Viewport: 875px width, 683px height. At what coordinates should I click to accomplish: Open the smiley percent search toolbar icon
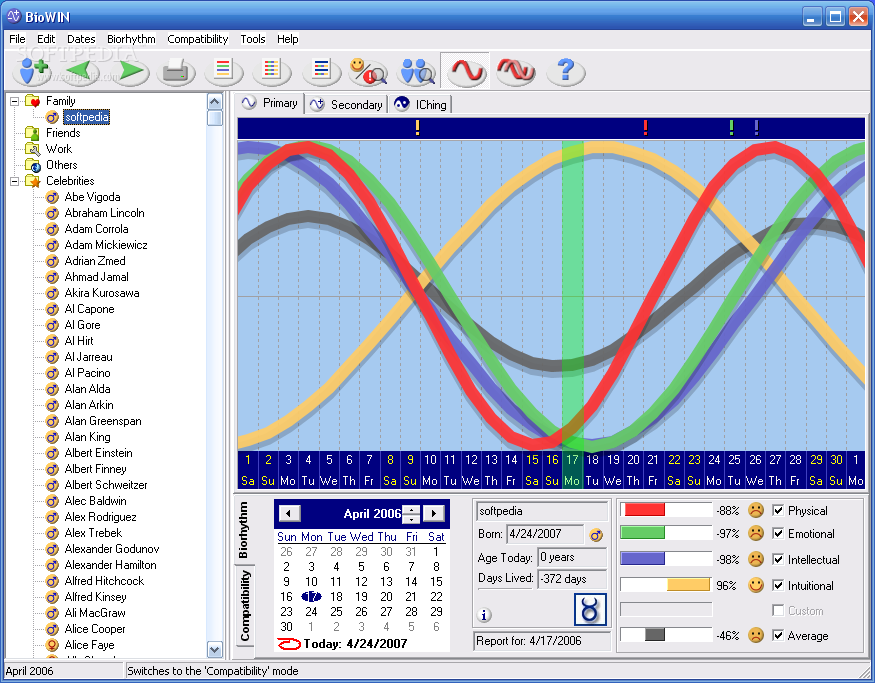click(x=368, y=71)
